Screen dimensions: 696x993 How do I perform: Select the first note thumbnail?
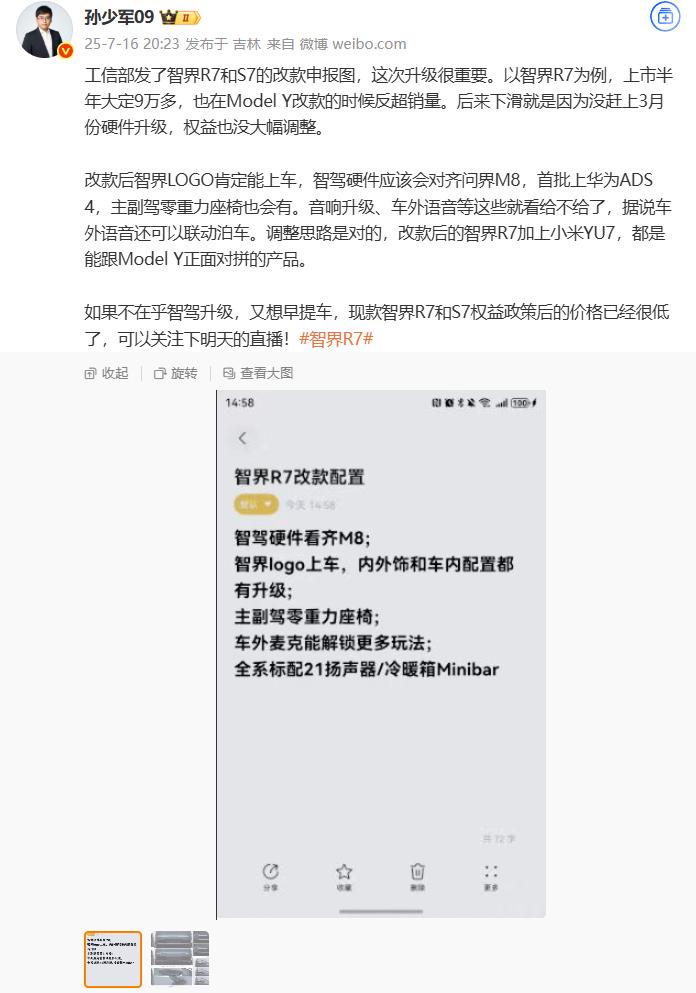pyautogui.click(x=113, y=959)
